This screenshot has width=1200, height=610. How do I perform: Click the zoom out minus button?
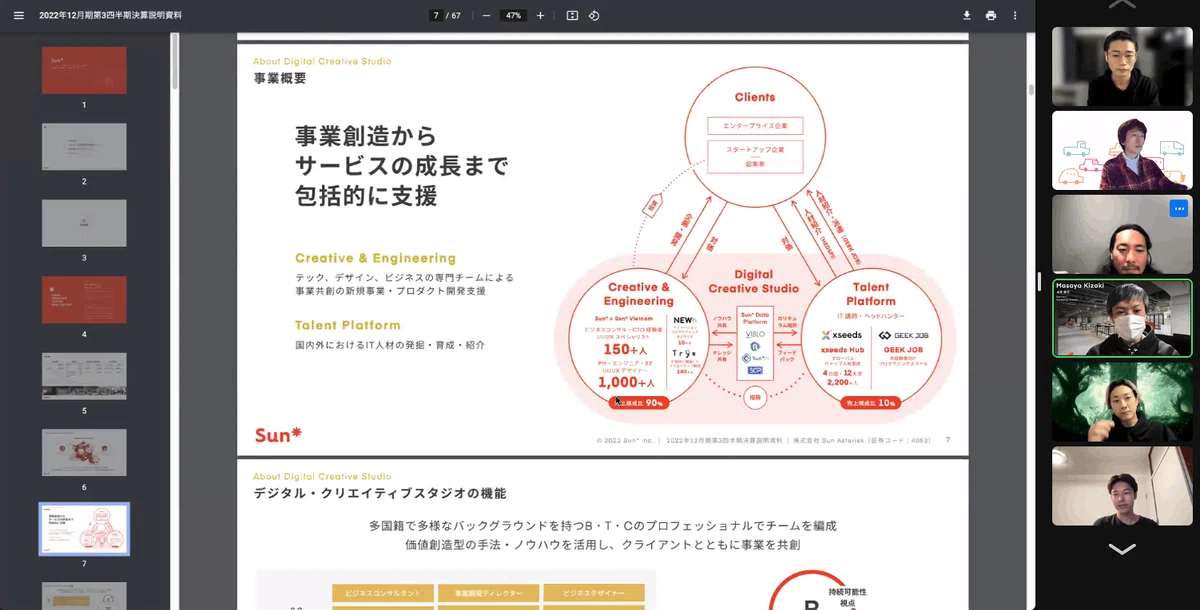(486, 15)
